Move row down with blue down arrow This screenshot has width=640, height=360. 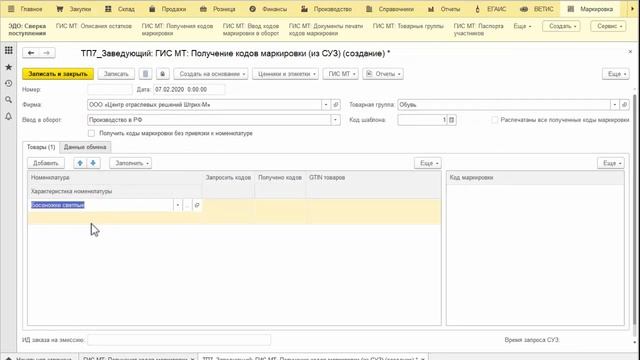click(93, 163)
